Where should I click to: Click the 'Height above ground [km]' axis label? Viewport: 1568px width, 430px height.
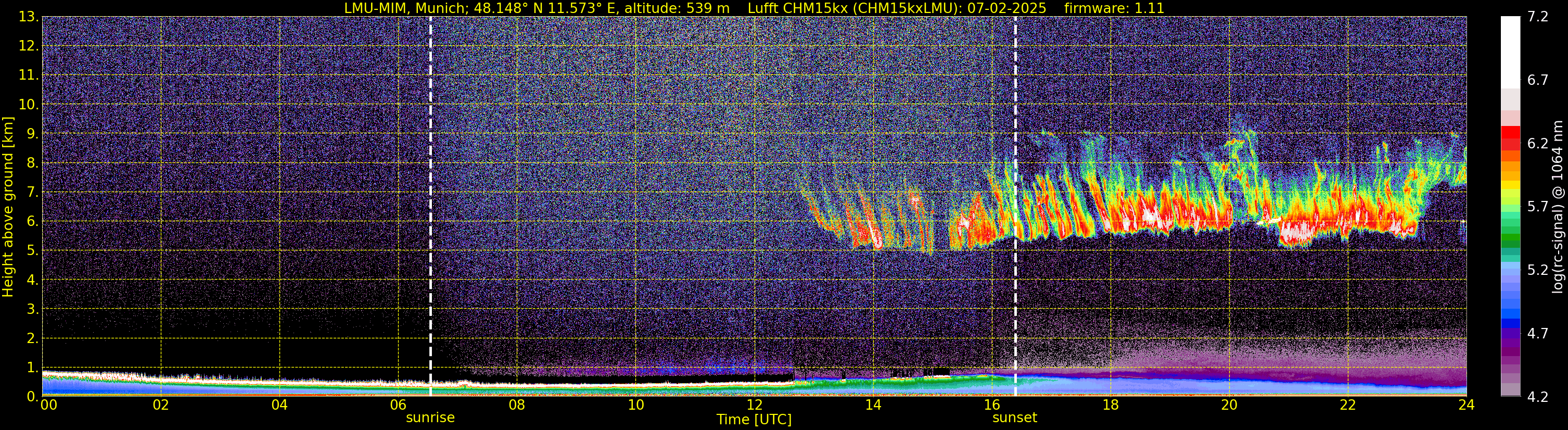[8, 207]
